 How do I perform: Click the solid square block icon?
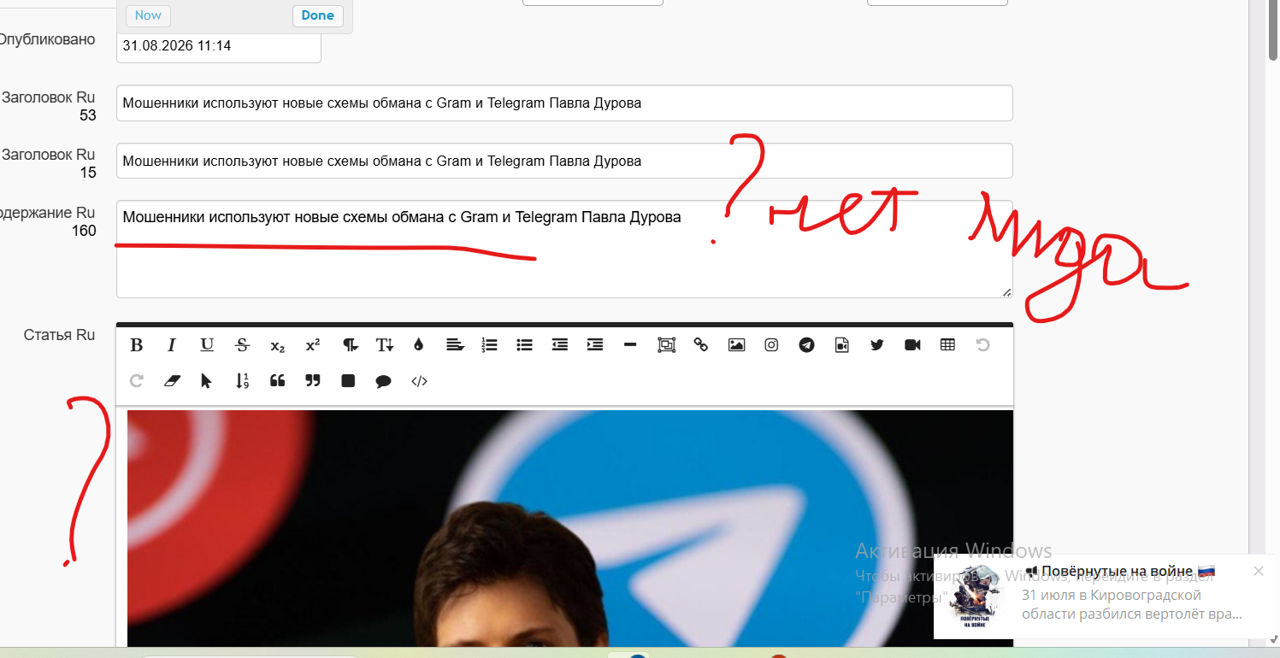pyautogui.click(x=348, y=381)
